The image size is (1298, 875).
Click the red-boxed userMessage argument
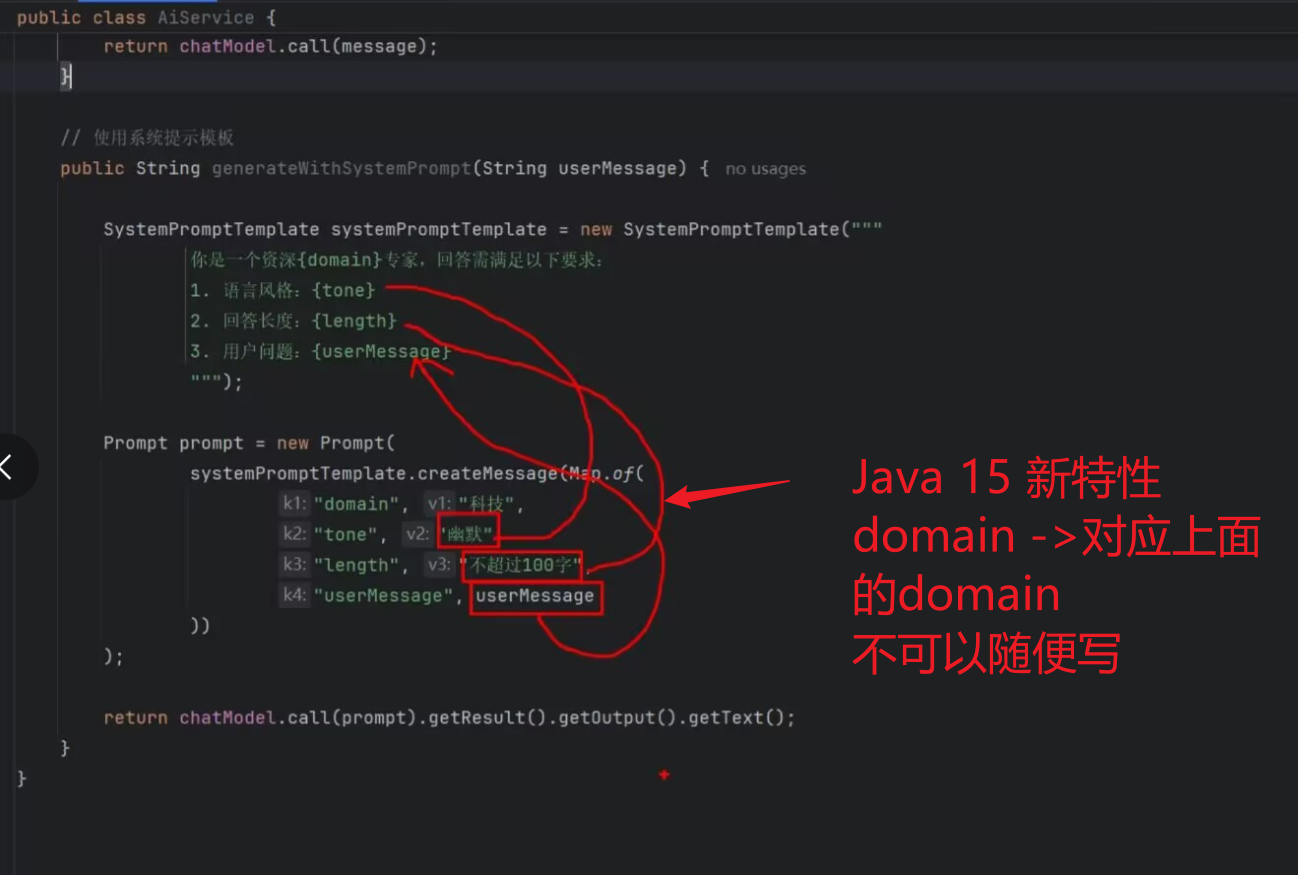[535, 597]
